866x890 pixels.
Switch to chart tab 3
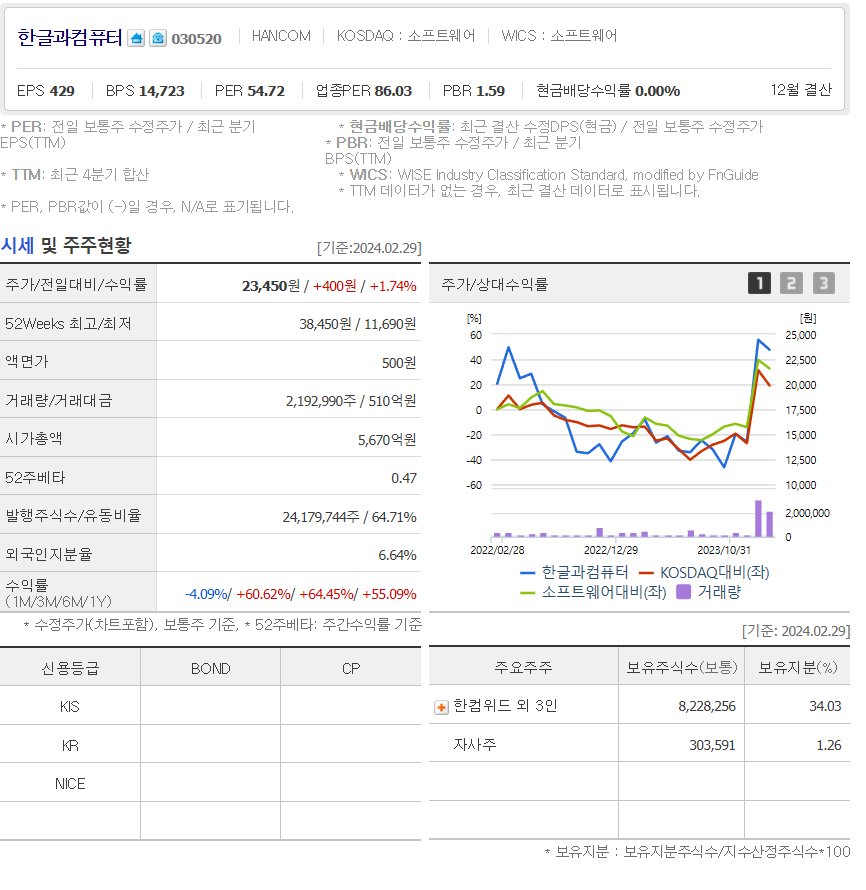(823, 283)
